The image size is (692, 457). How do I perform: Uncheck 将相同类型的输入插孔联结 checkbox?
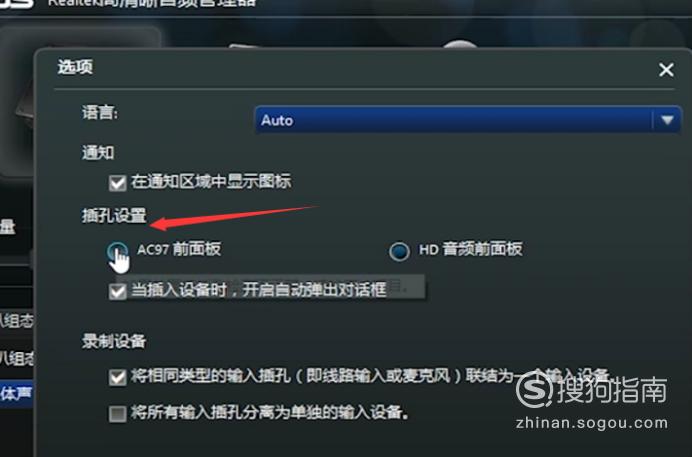click(117, 377)
